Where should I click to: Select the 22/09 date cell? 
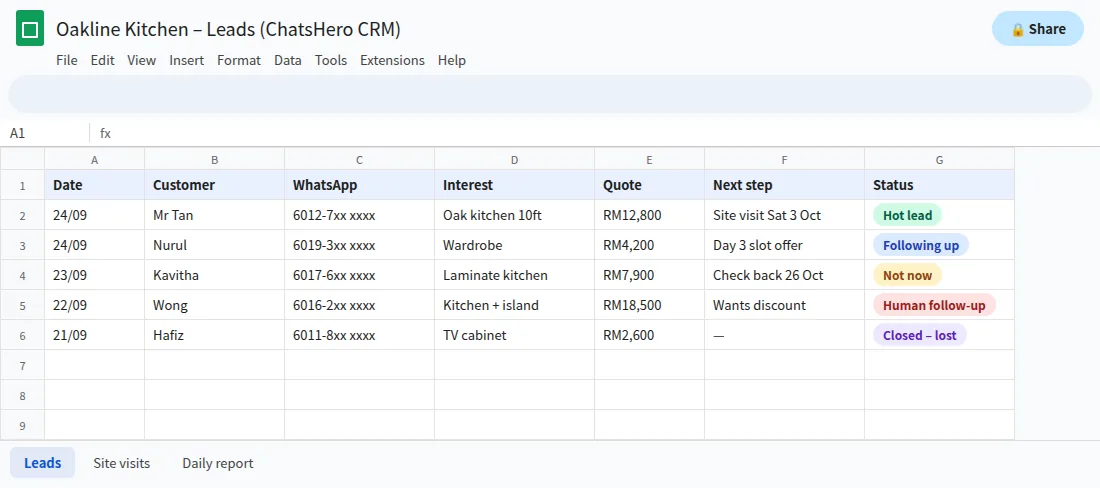(x=95, y=305)
